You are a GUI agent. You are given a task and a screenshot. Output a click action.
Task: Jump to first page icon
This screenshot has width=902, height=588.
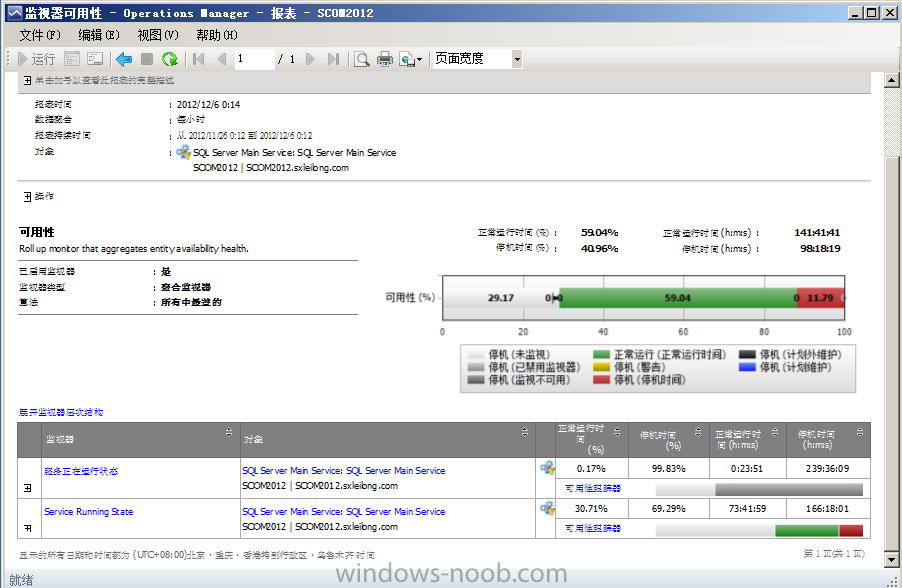(199, 59)
